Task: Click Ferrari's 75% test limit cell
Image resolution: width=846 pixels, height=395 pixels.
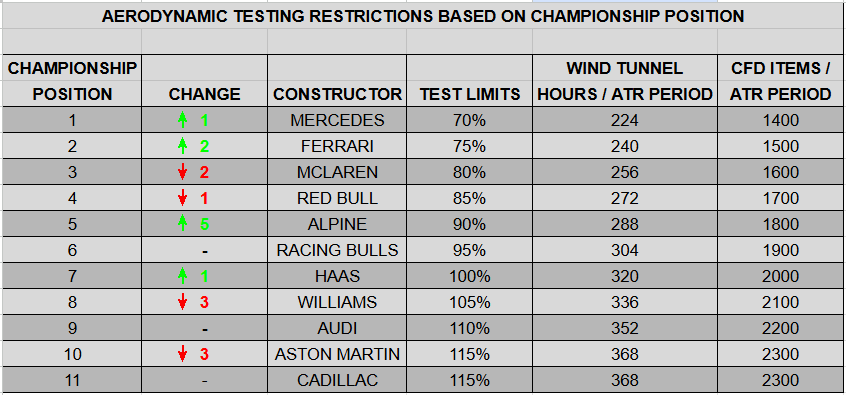Action: click(x=469, y=146)
